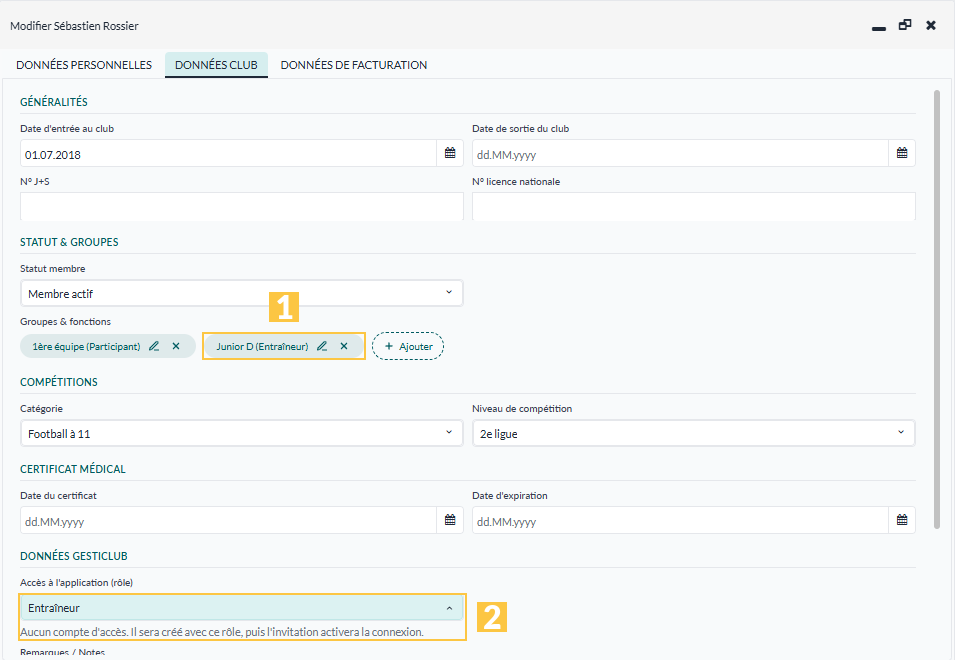Focus the N° licence nationale field
The height and width of the screenshot is (660, 955).
(694, 206)
